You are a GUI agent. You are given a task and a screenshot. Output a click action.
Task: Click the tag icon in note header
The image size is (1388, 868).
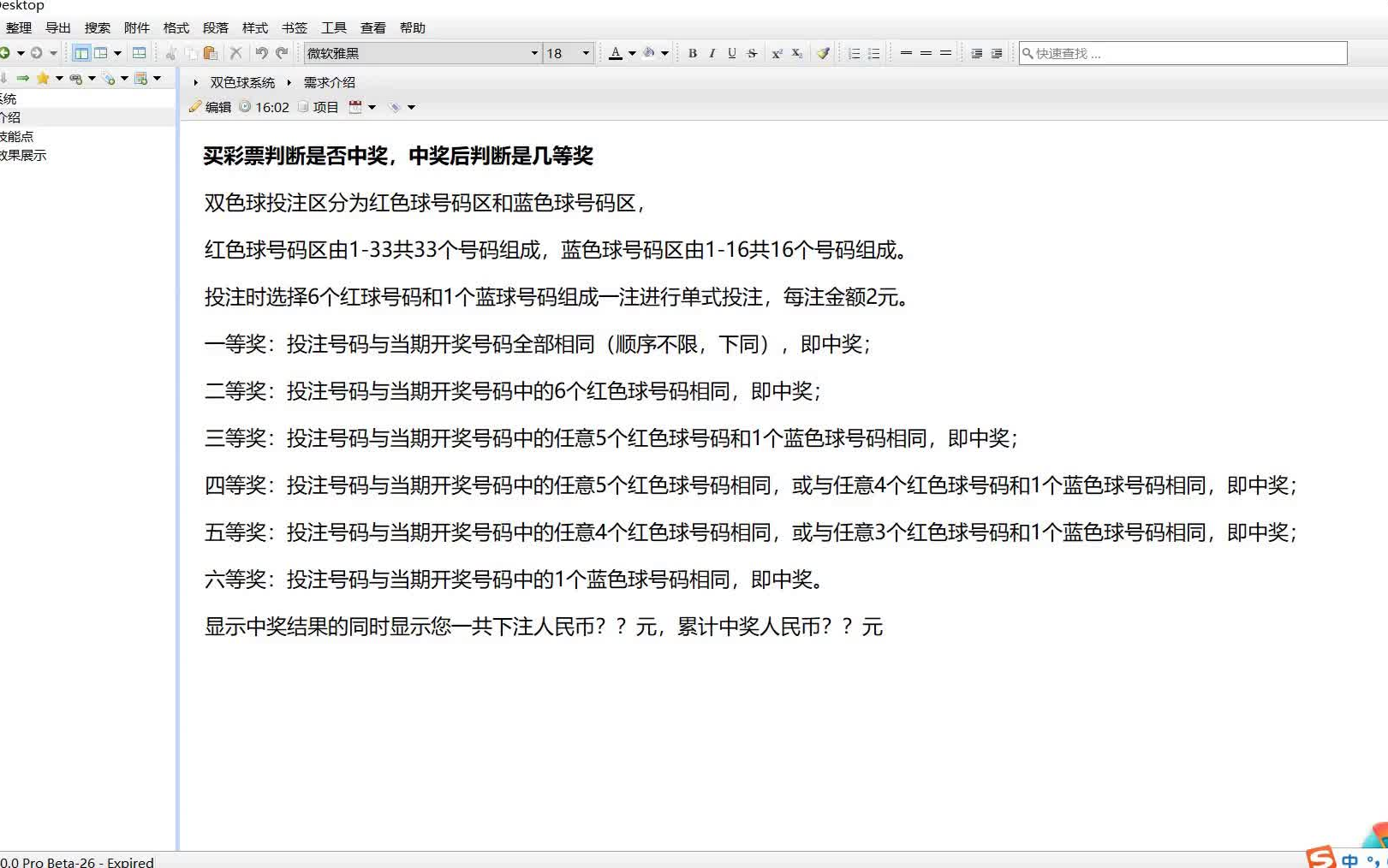[x=395, y=107]
